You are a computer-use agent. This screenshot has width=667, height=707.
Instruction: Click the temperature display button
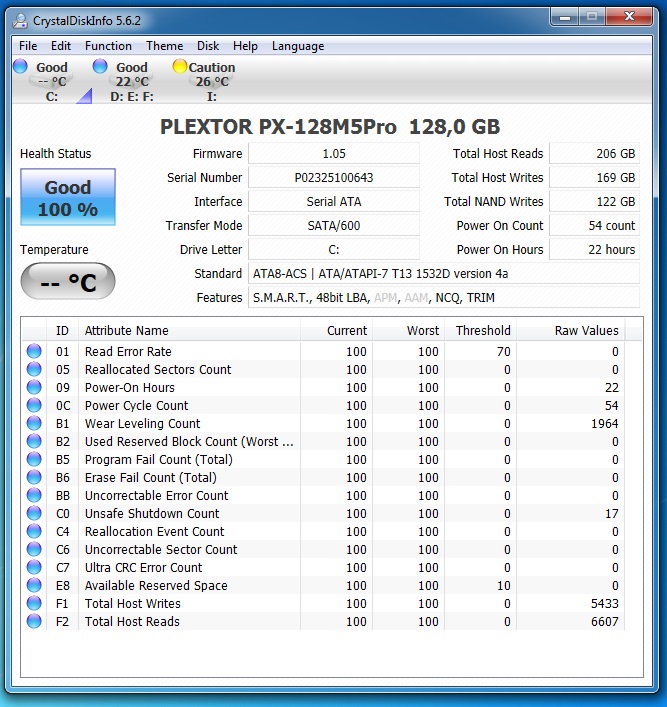68,282
